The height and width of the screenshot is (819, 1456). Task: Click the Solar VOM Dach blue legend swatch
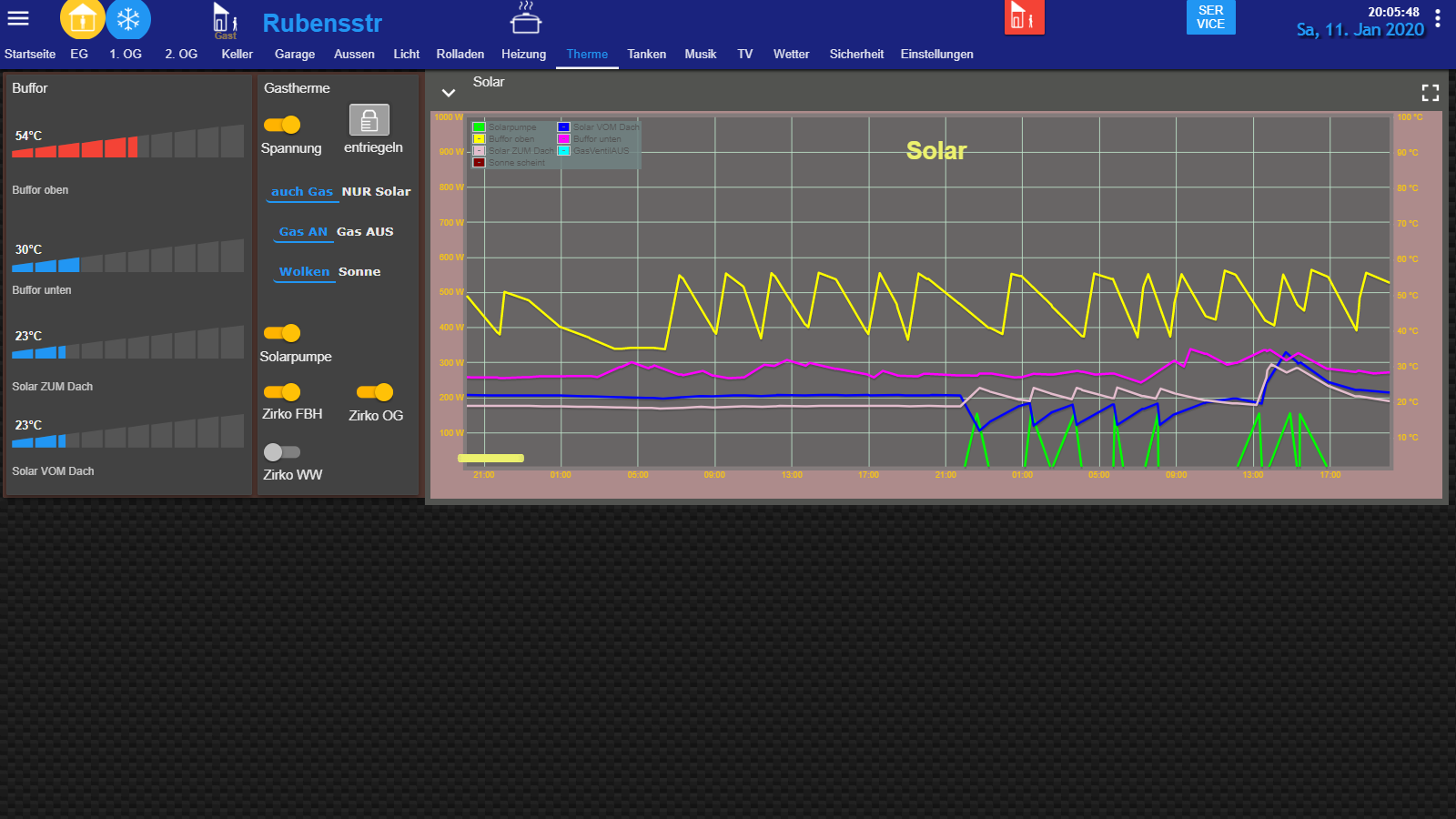(564, 127)
